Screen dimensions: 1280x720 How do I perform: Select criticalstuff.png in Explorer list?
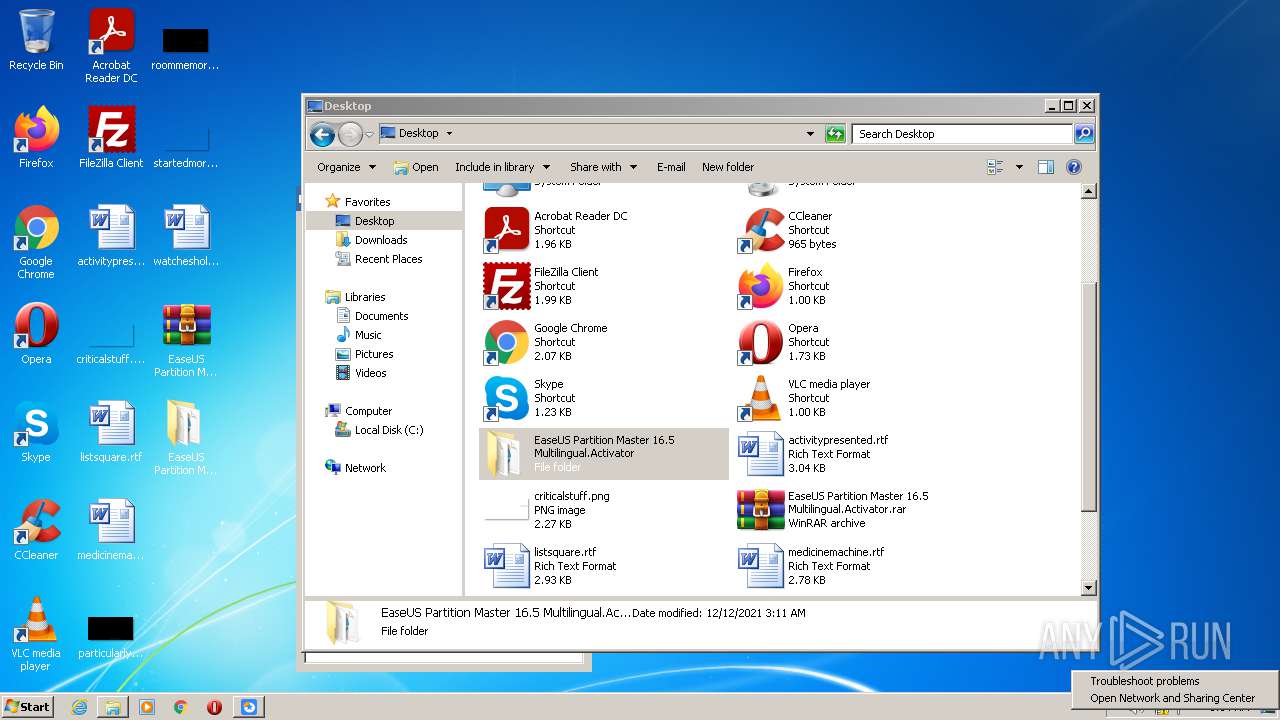(604, 510)
